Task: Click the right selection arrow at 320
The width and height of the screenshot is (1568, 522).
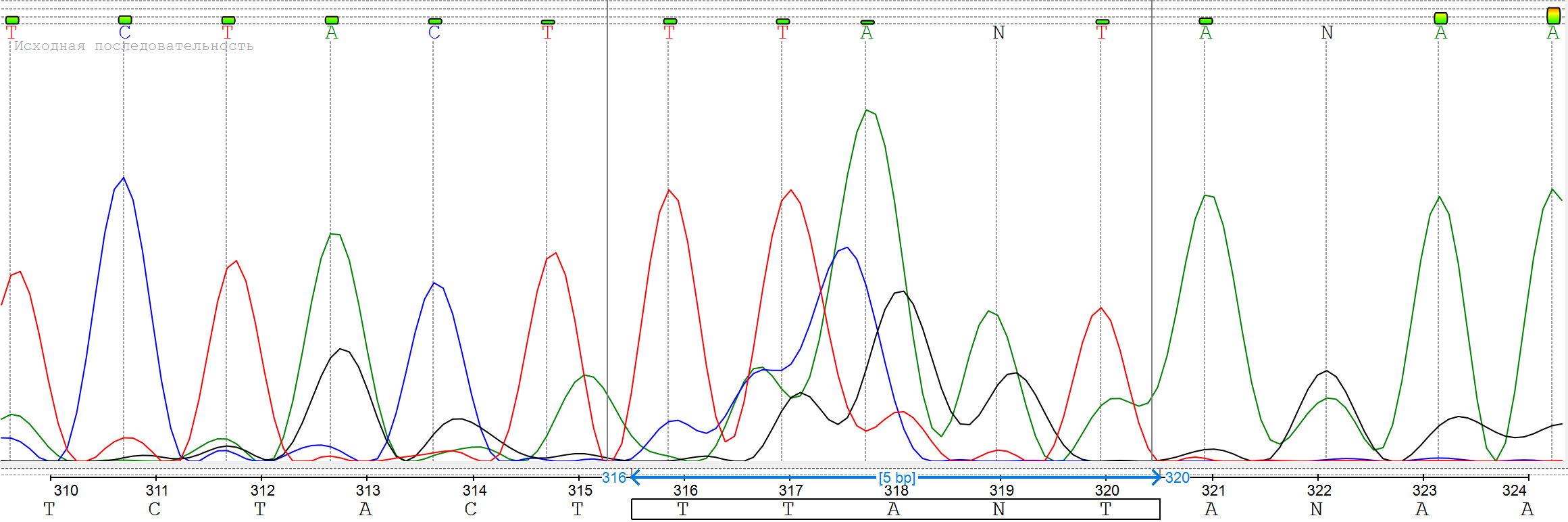Action: coord(1157,477)
